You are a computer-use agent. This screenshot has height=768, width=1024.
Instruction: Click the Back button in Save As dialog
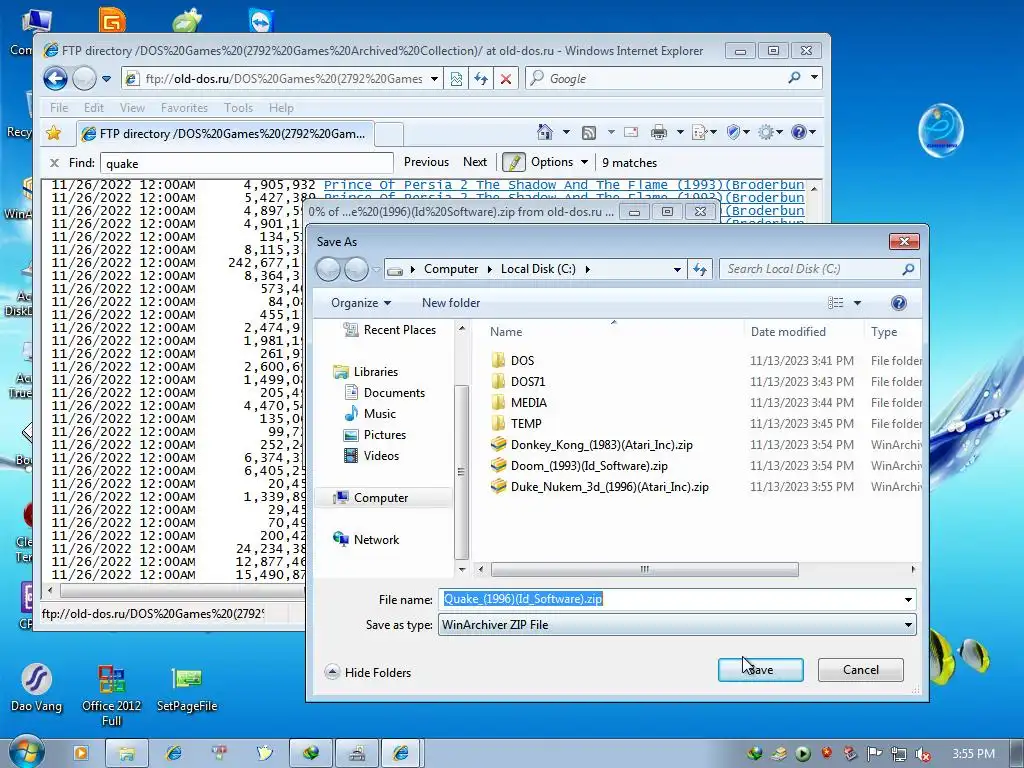[328, 269]
